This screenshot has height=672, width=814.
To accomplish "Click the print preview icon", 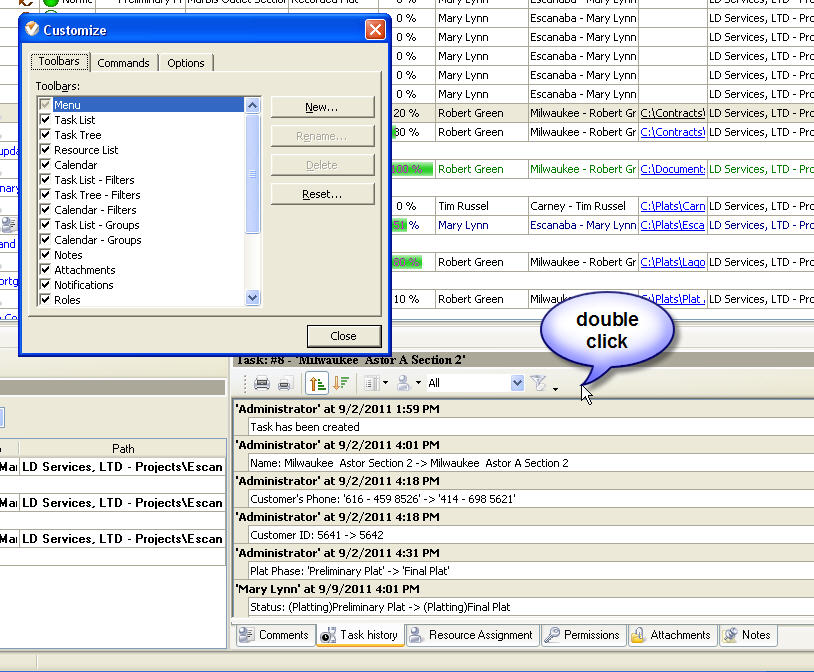I will coord(284,383).
